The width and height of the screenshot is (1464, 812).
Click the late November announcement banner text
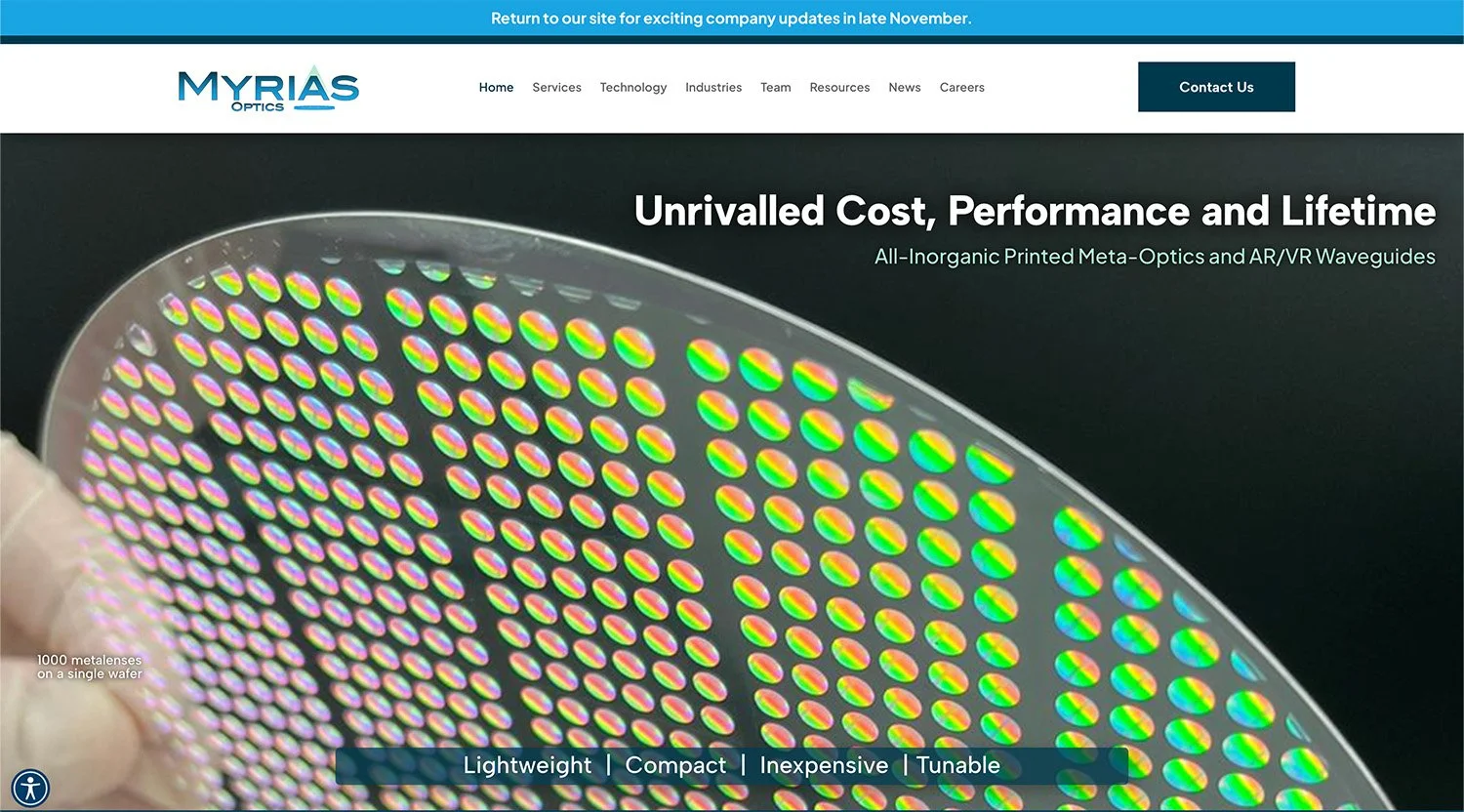point(731,18)
